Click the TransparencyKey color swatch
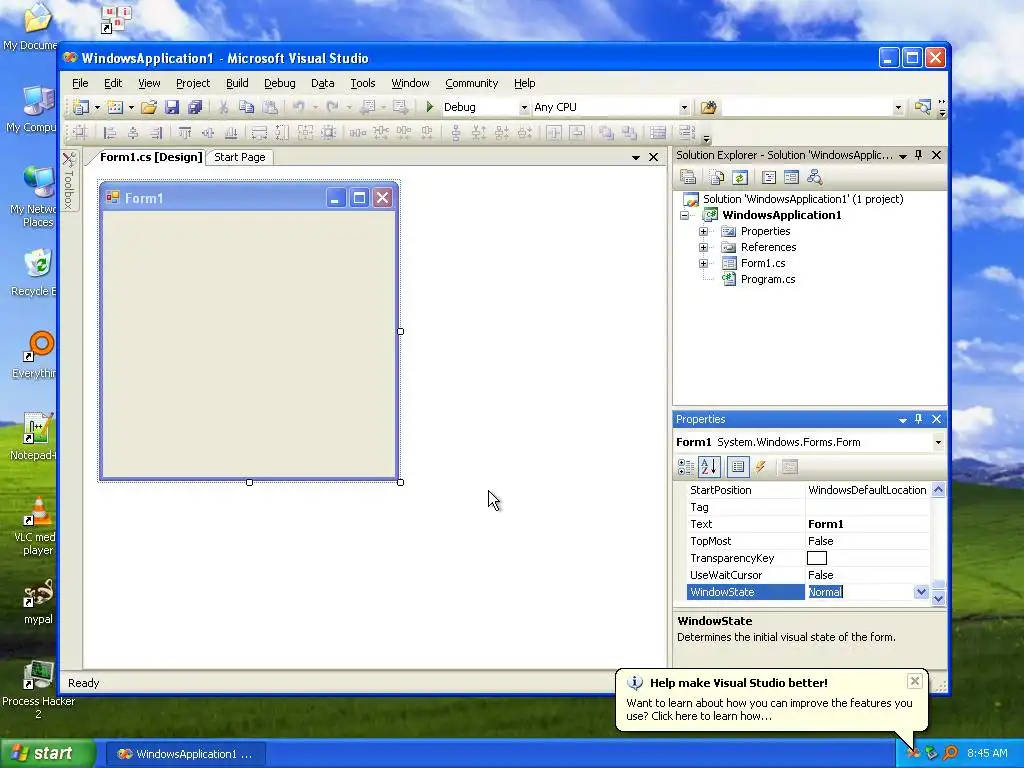Image resolution: width=1024 pixels, height=768 pixels. [x=817, y=558]
